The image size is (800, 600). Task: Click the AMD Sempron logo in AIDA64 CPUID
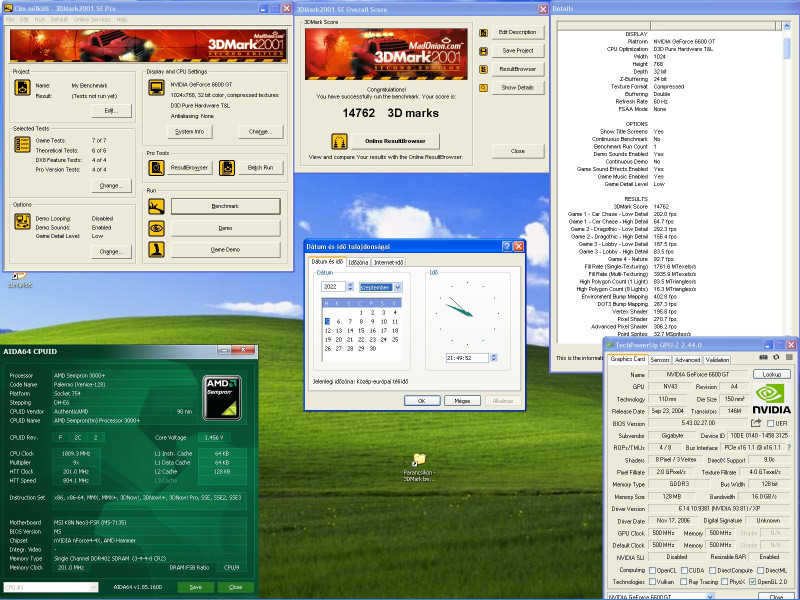222,398
